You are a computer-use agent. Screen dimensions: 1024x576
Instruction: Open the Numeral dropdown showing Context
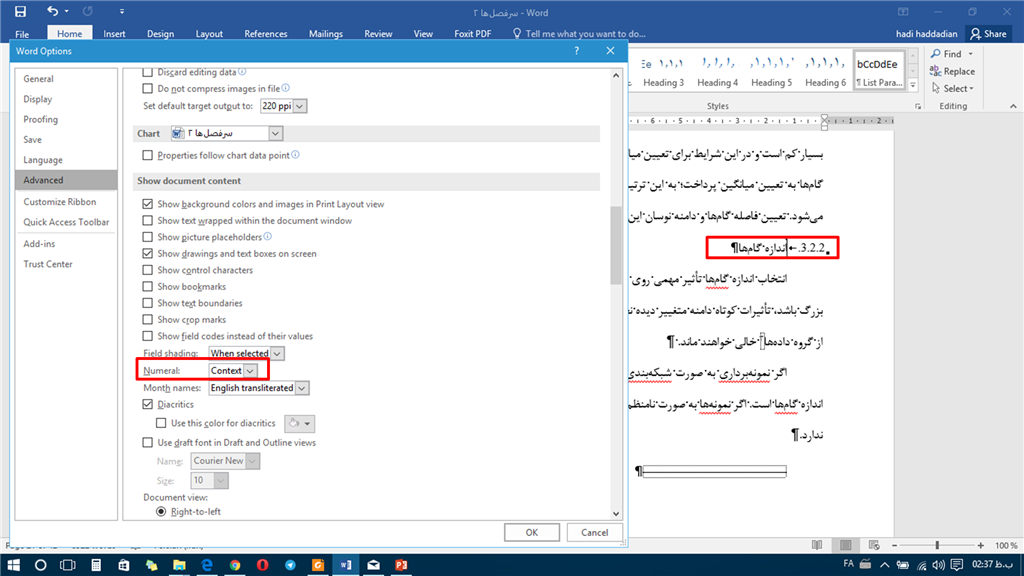[x=249, y=370]
